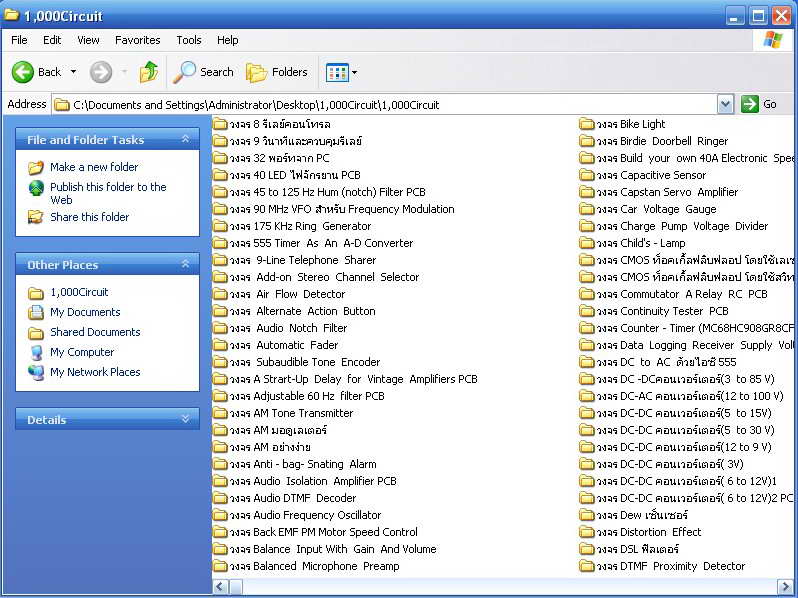Select folder icon for Air Flow Detector
The image size is (798, 598).
(x=220, y=294)
